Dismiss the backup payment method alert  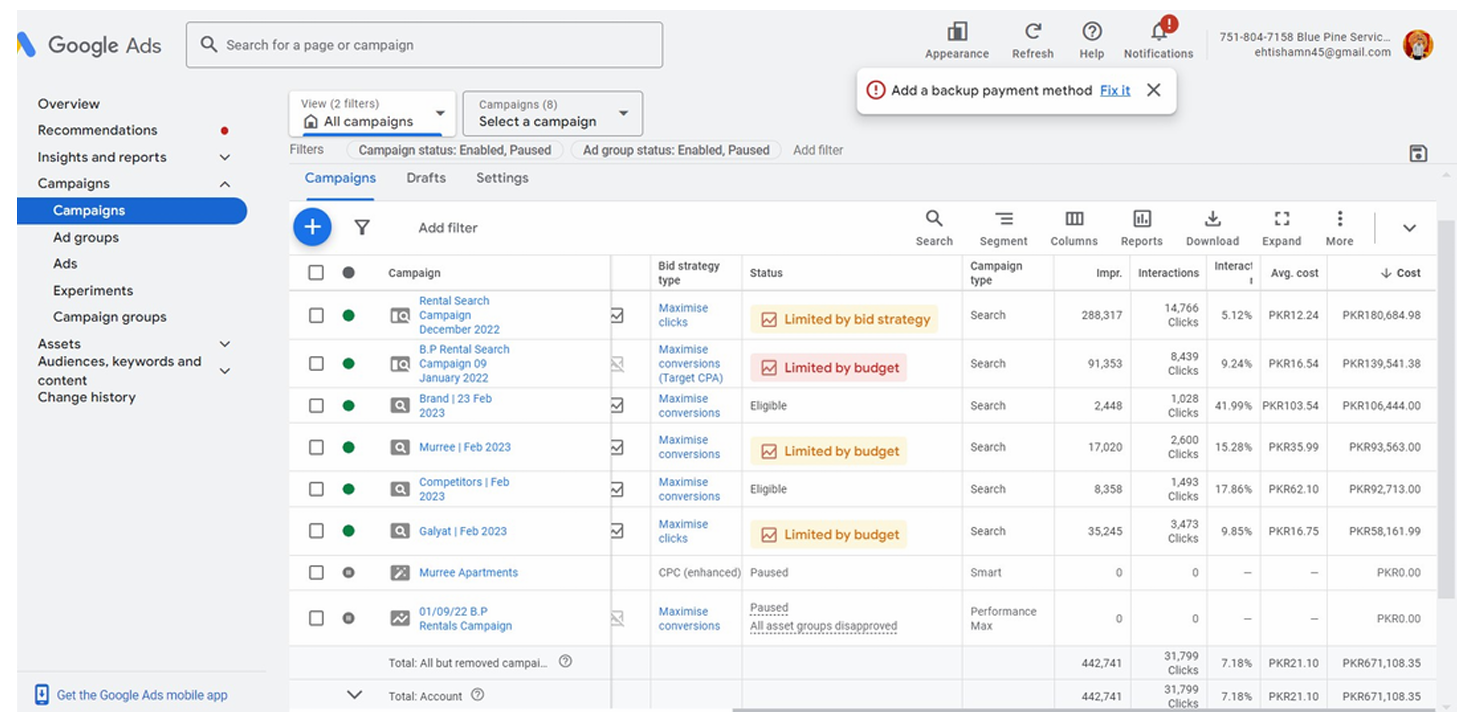coord(1153,90)
